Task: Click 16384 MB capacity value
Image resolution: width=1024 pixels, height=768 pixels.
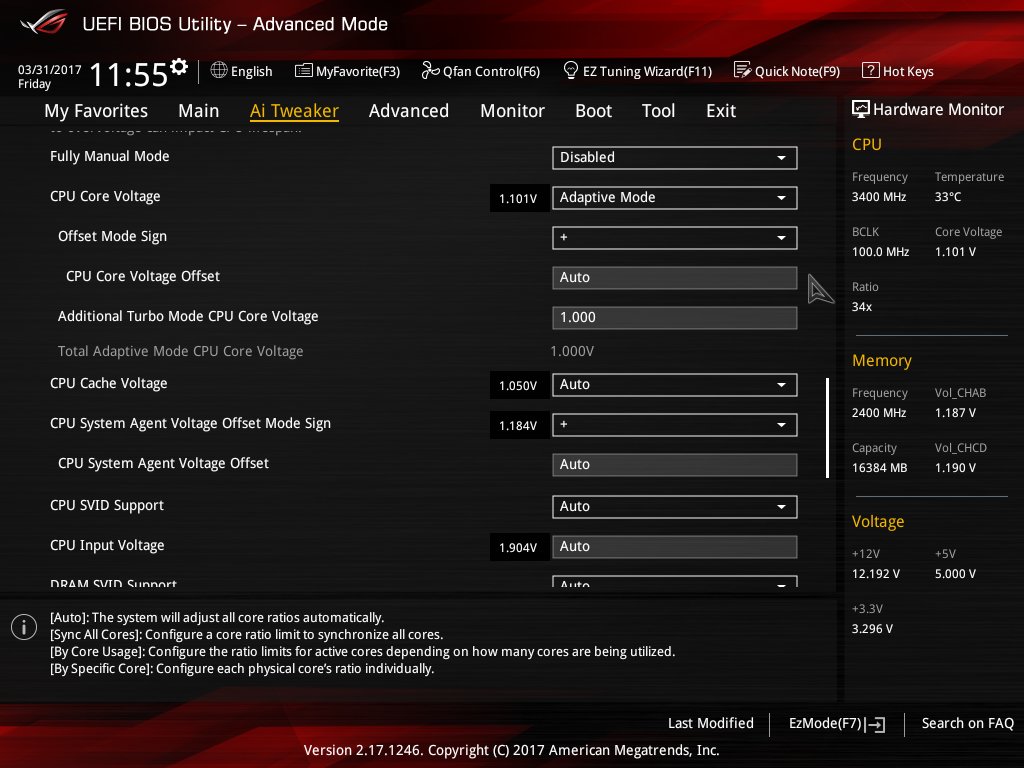Action: pos(880,468)
